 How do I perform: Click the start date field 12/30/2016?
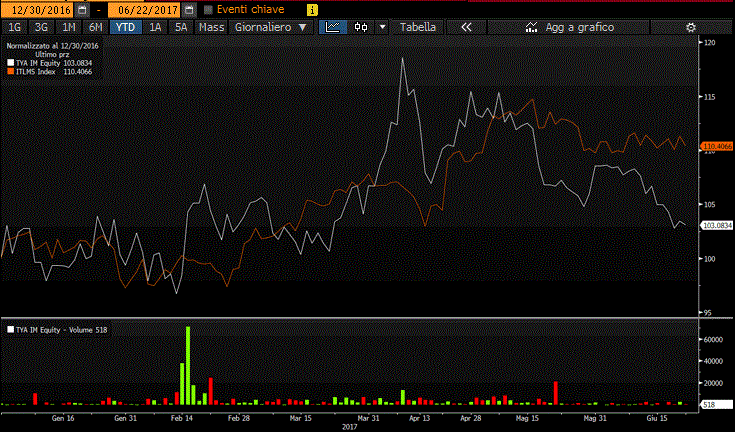pos(37,9)
